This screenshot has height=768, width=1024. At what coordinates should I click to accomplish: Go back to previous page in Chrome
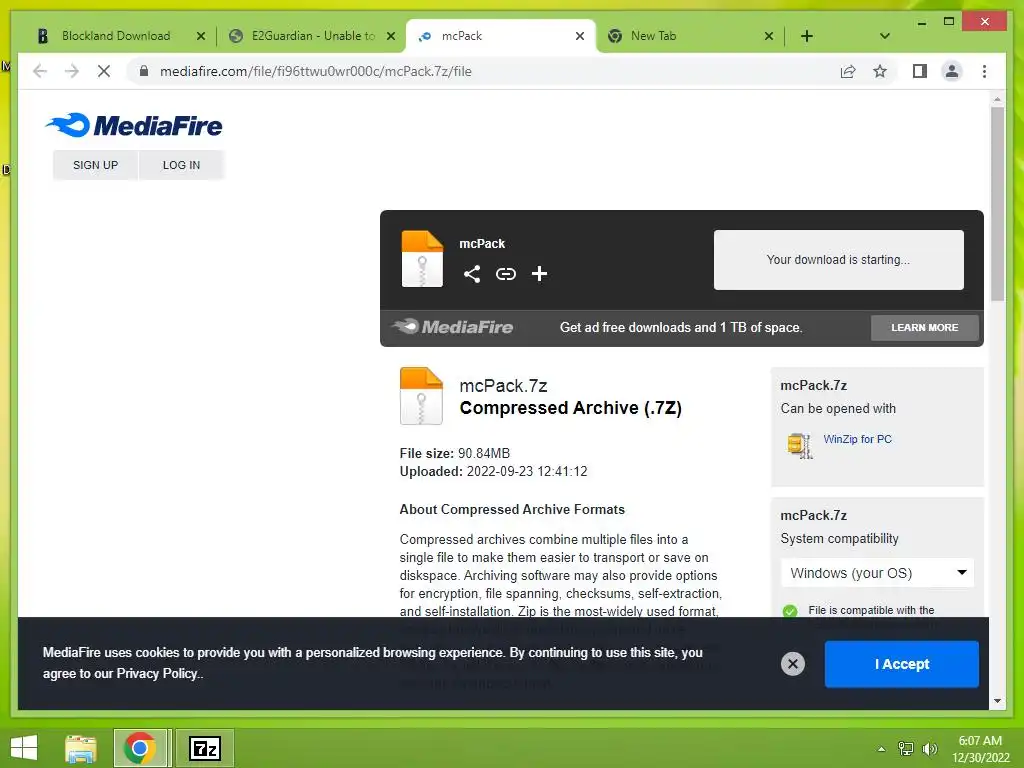click(40, 71)
